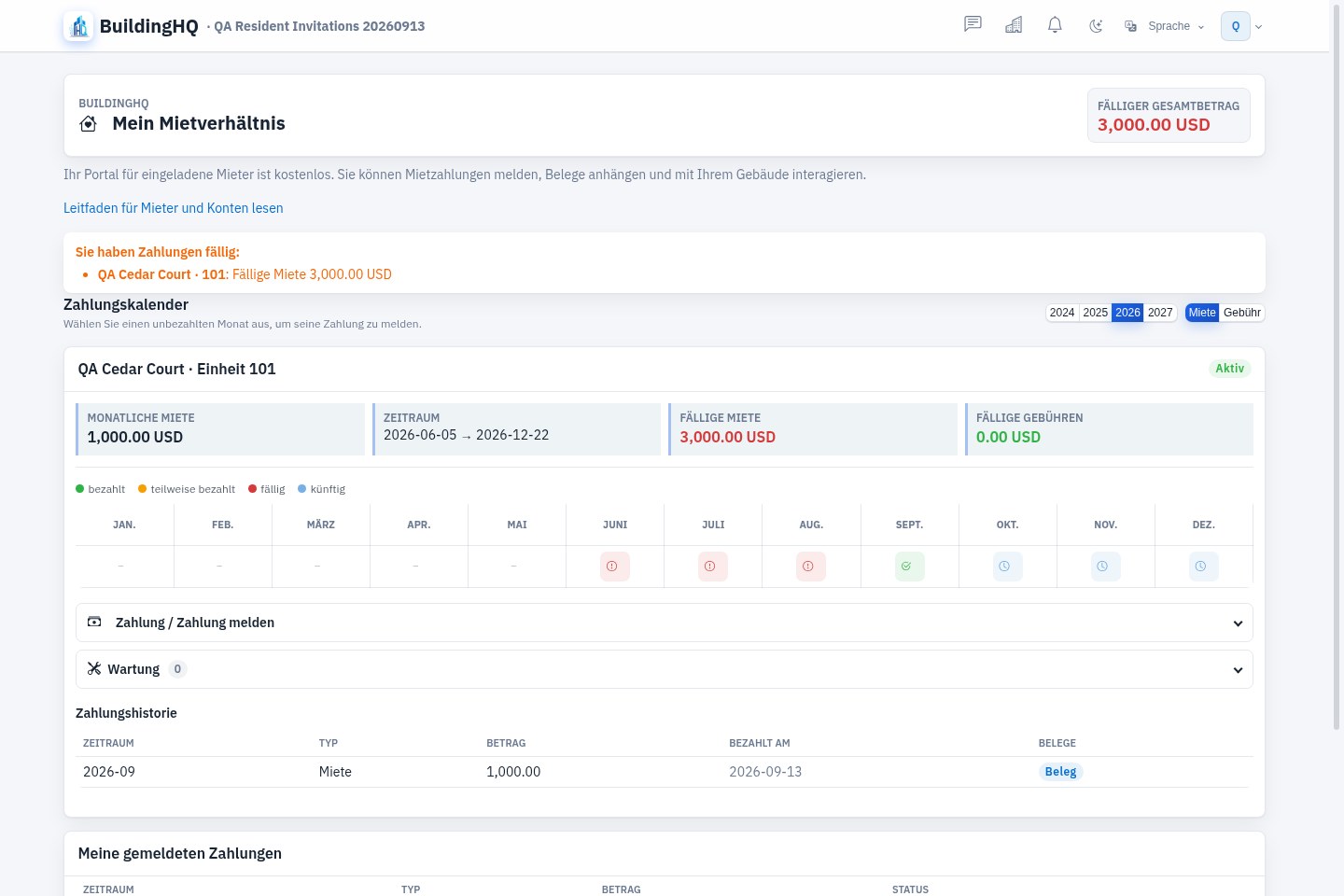Image resolution: width=1344 pixels, height=896 pixels.
Task: Click the 1,000.00 Betrag cell in Zahlungshistorie
Action: point(513,772)
